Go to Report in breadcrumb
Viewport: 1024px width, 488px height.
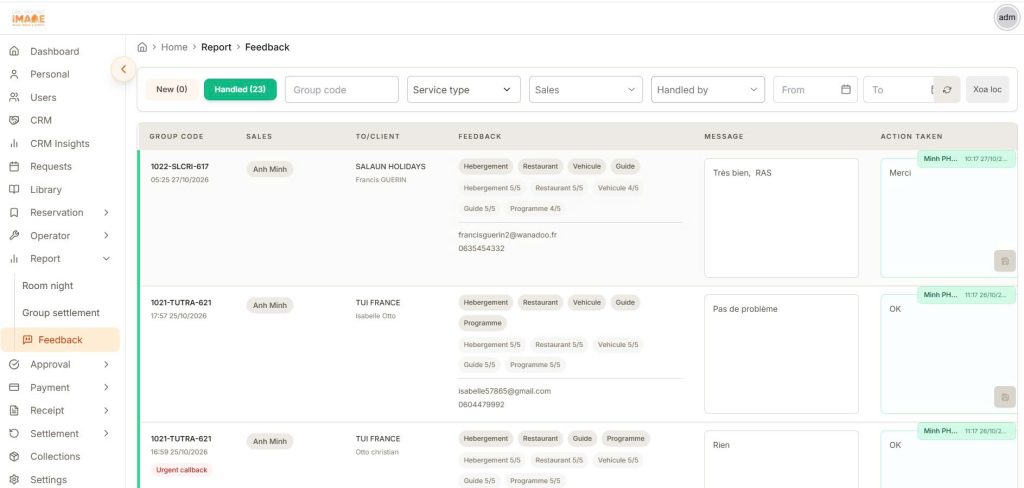click(216, 47)
